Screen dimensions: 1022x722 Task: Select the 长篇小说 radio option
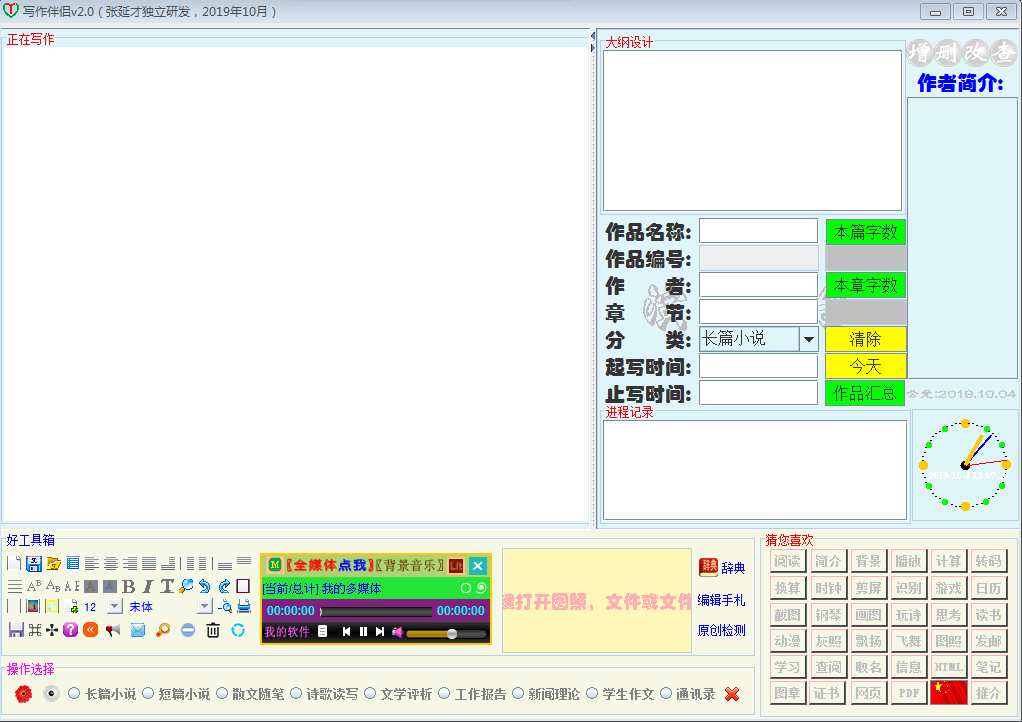pos(74,693)
